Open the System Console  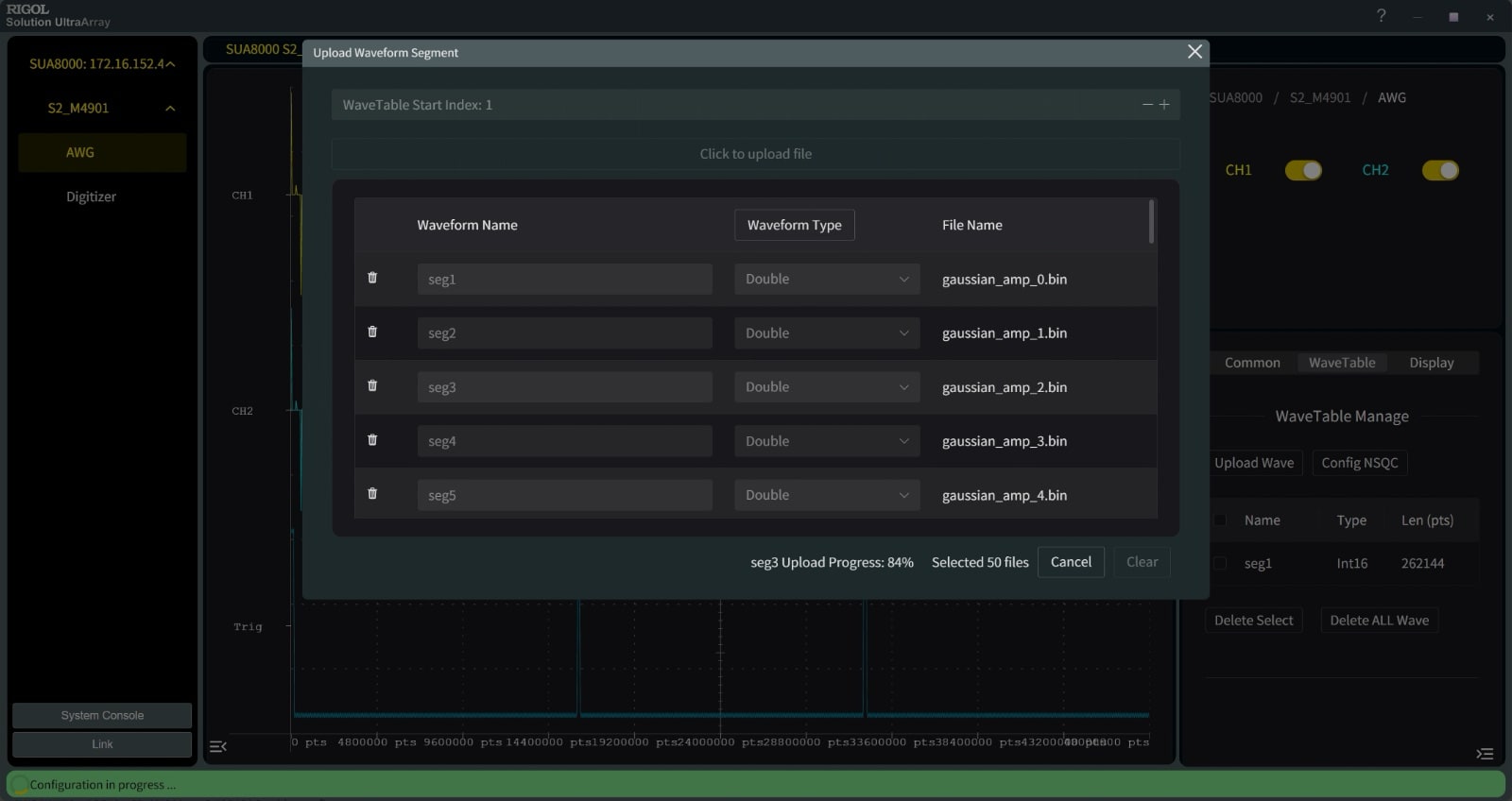click(x=102, y=715)
